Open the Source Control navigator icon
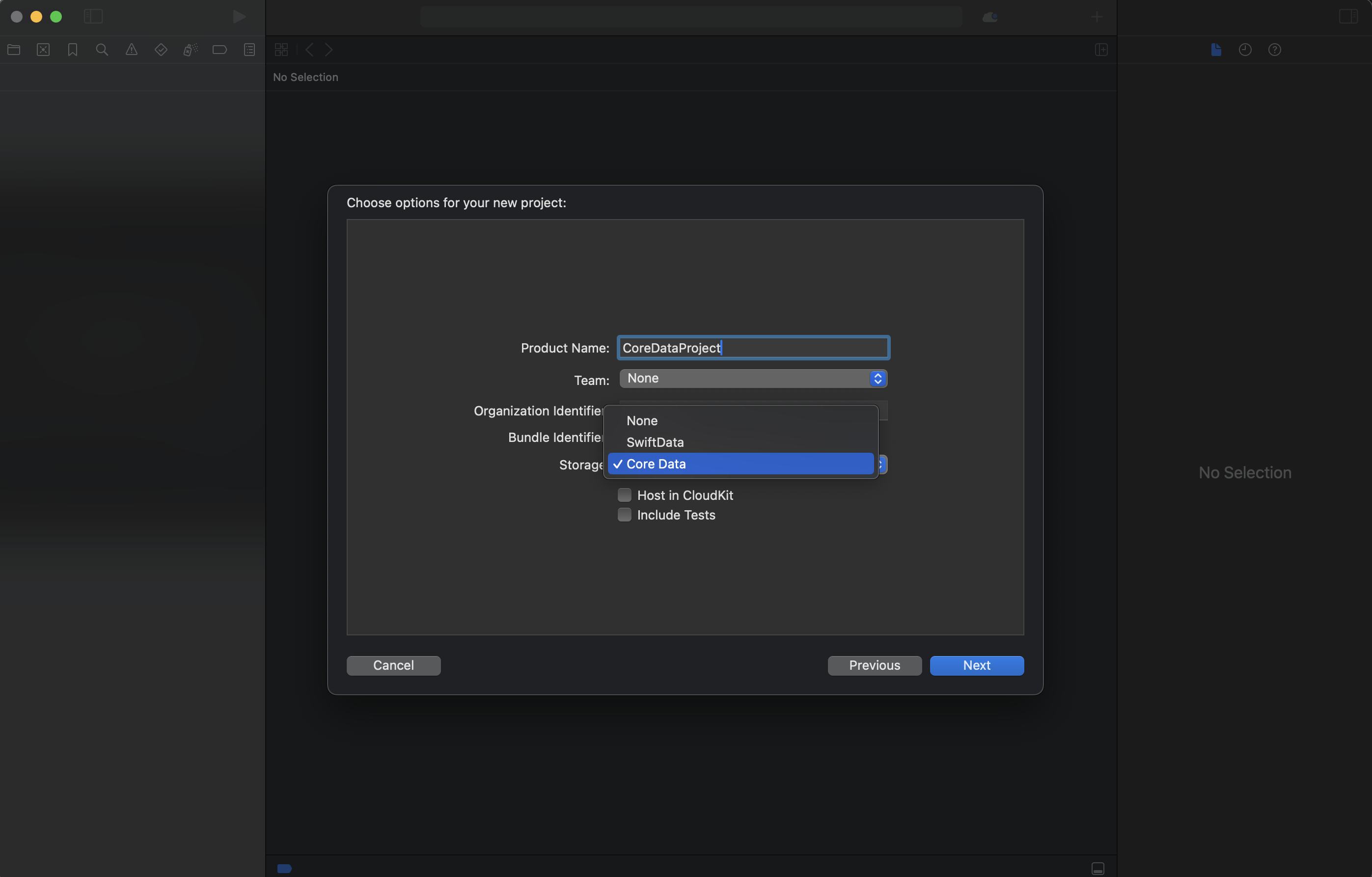The height and width of the screenshot is (877, 1372). (x=43, y=50)
